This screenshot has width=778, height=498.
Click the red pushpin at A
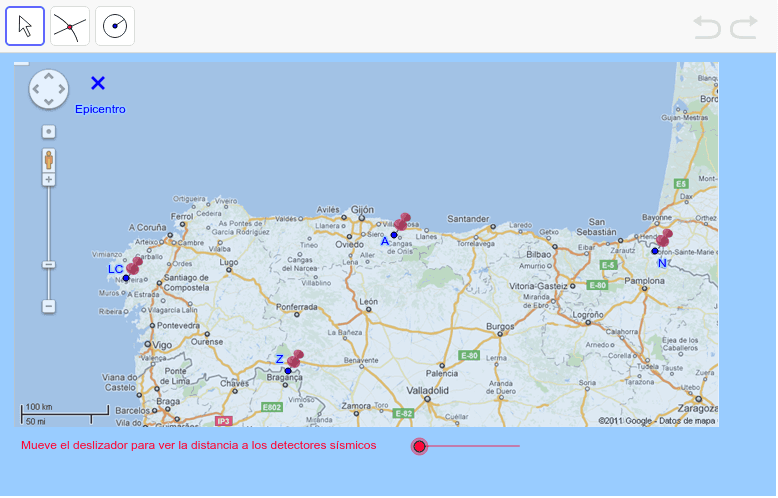tap(402, 222)
